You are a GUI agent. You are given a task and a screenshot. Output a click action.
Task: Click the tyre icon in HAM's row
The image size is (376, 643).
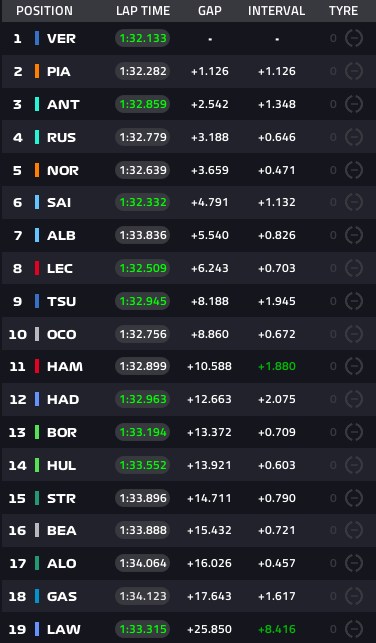click(353, 366)
